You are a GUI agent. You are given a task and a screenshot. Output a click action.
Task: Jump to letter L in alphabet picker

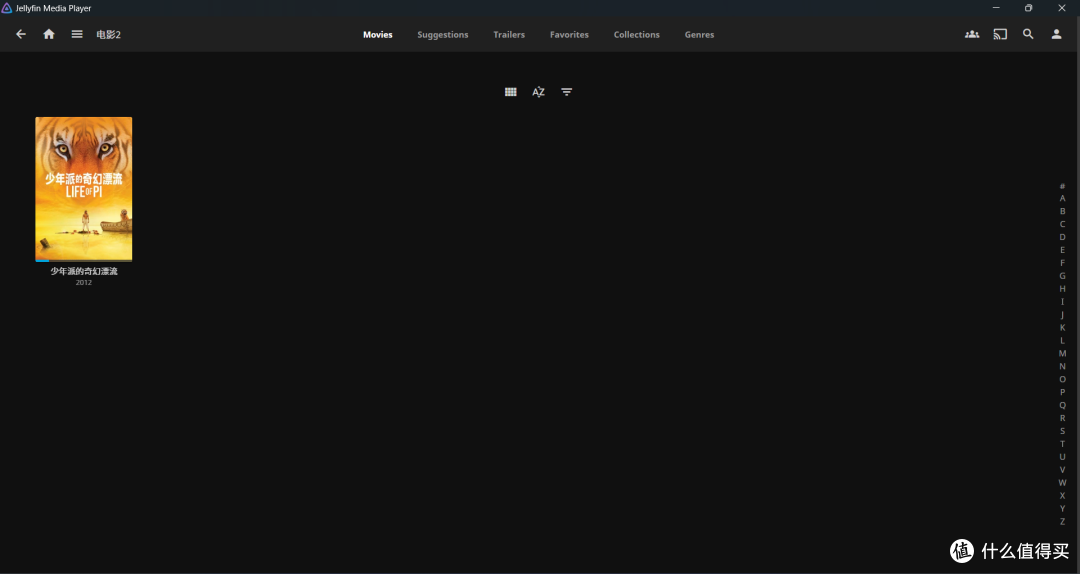1062,340
